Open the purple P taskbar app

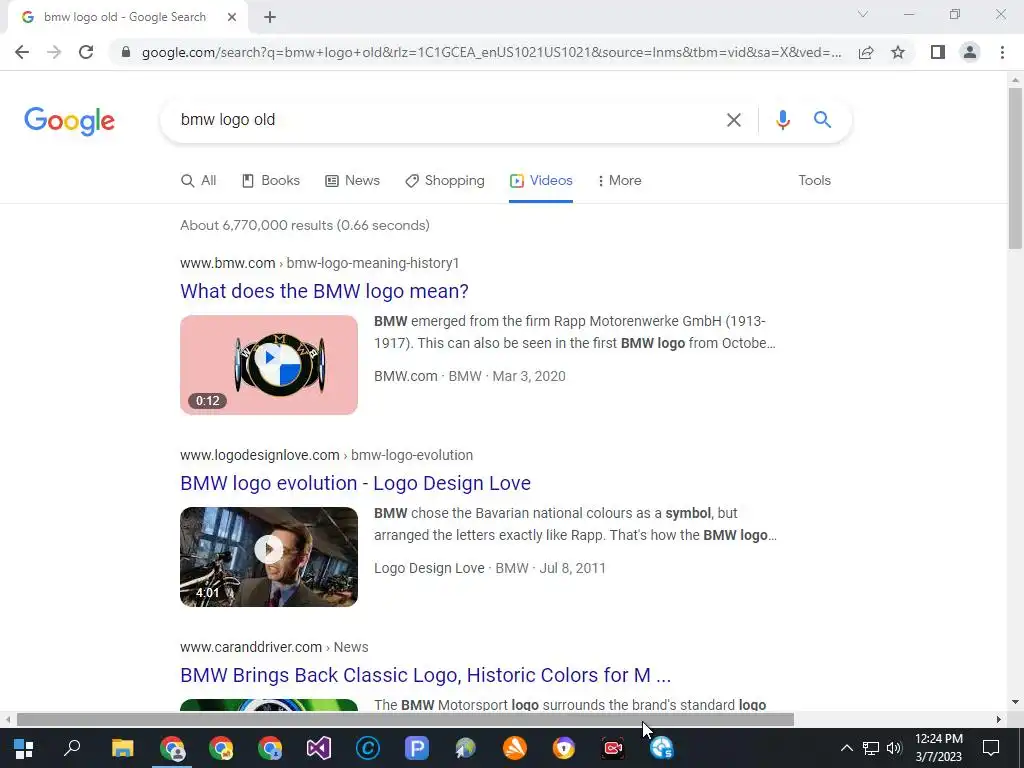(x=417, y=748)
